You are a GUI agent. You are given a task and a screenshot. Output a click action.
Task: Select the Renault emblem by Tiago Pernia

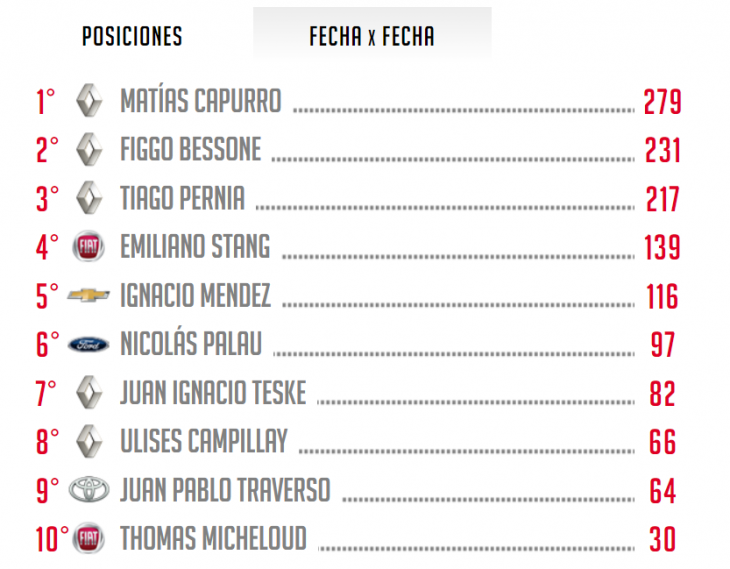(x=89, y=198)
